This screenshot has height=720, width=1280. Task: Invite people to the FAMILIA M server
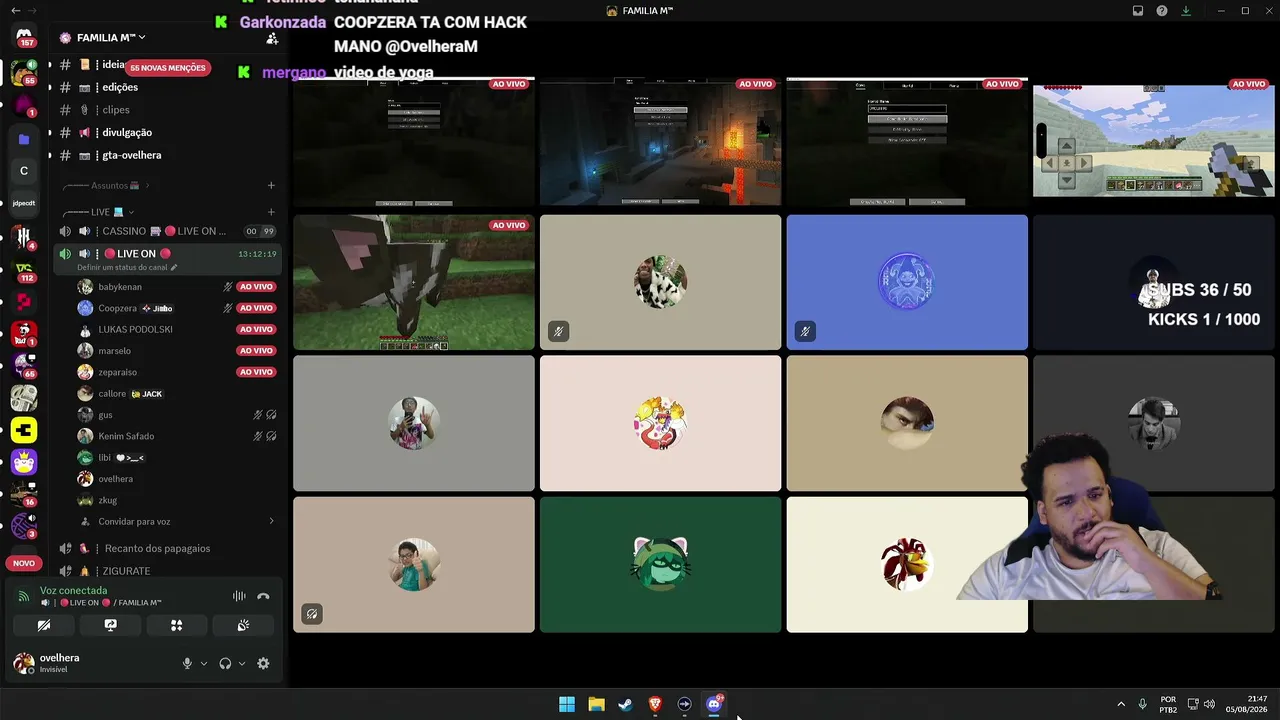272,38
